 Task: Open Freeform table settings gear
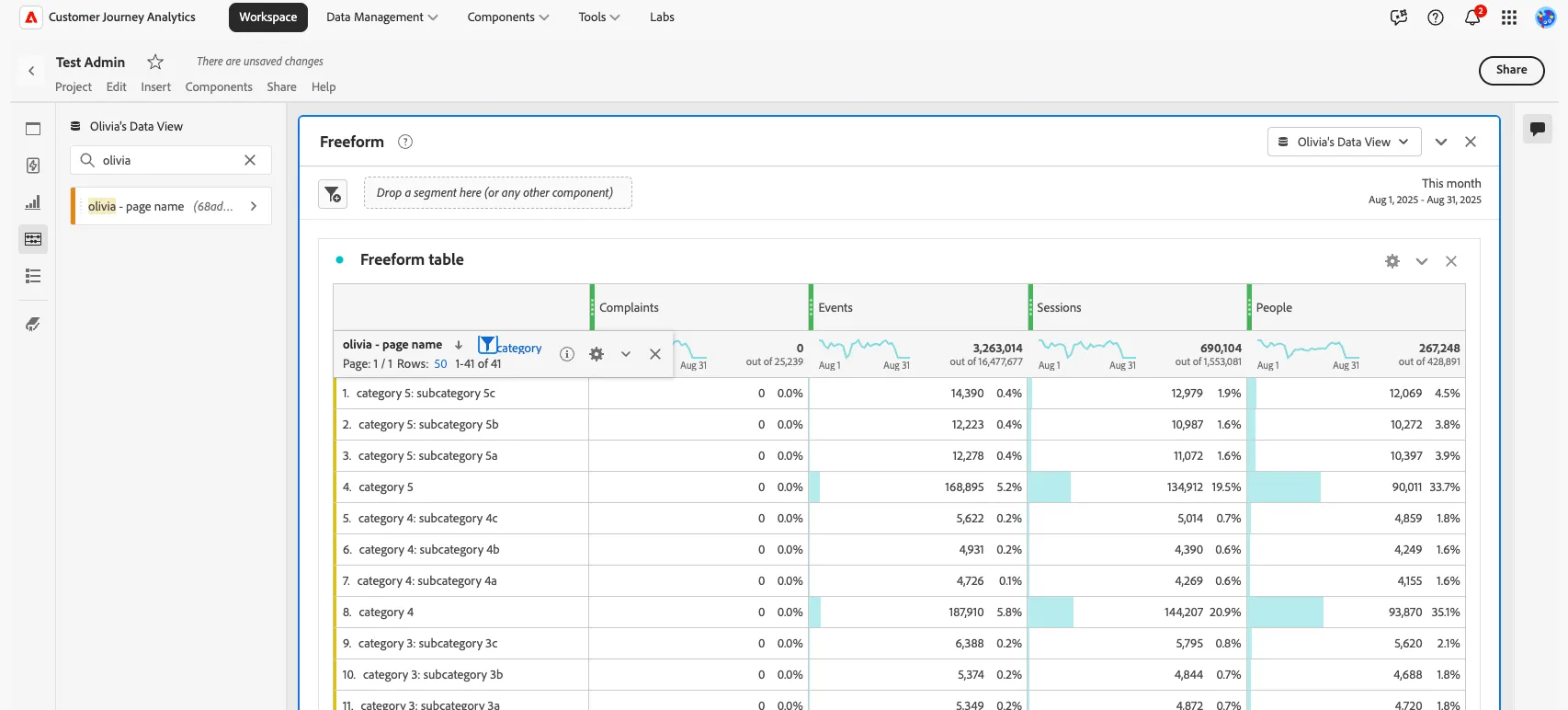pos(1392,261)
